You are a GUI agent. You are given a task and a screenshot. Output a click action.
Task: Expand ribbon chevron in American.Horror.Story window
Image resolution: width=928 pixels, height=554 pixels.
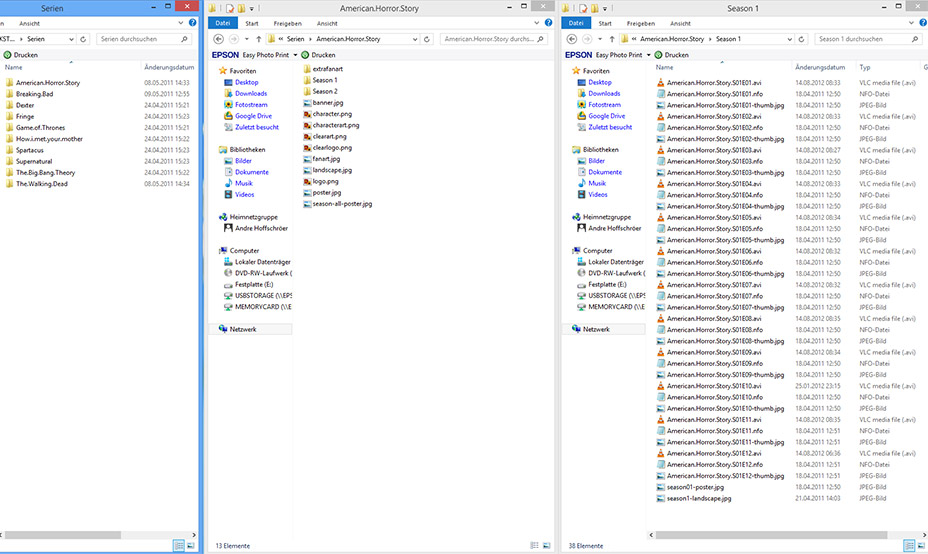[537, 23]
